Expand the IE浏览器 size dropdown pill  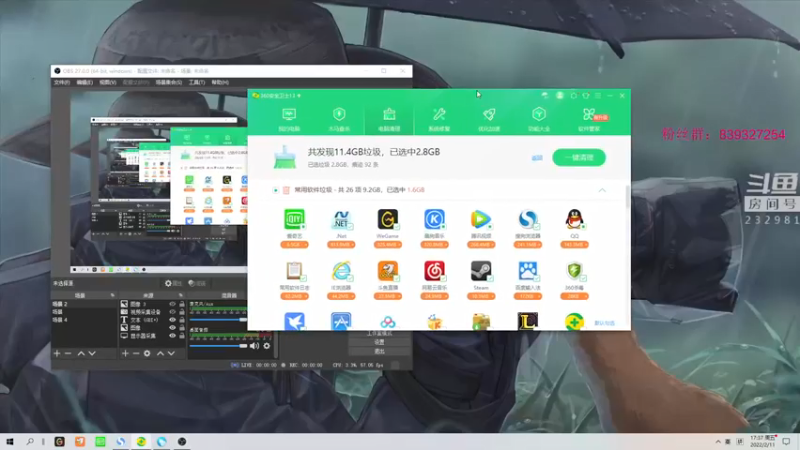click(341, 296)
